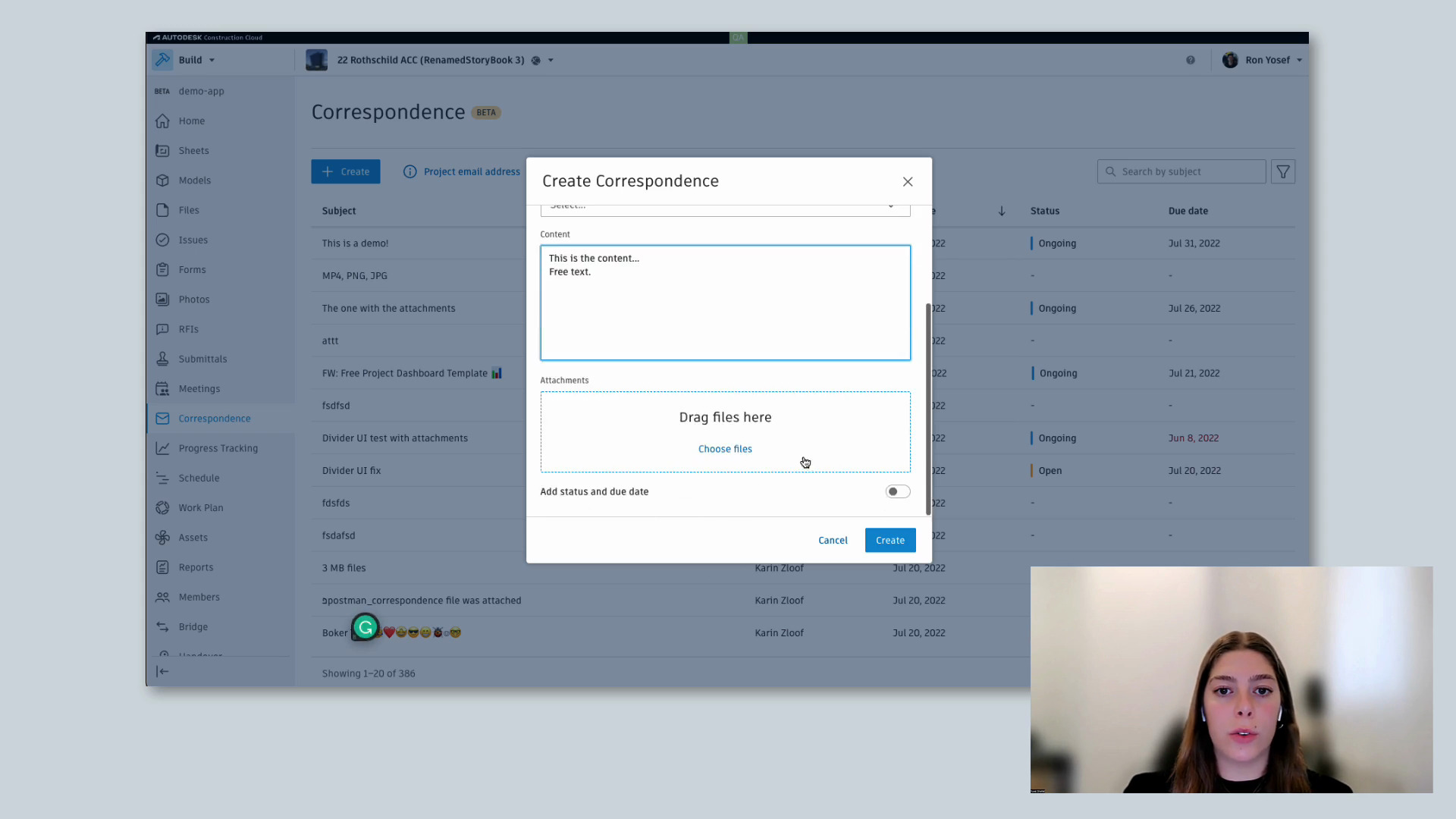Screen dimensions: 1456x819
Task: Enable the Add status and due date toggle
Action: [x=897, y=491]
